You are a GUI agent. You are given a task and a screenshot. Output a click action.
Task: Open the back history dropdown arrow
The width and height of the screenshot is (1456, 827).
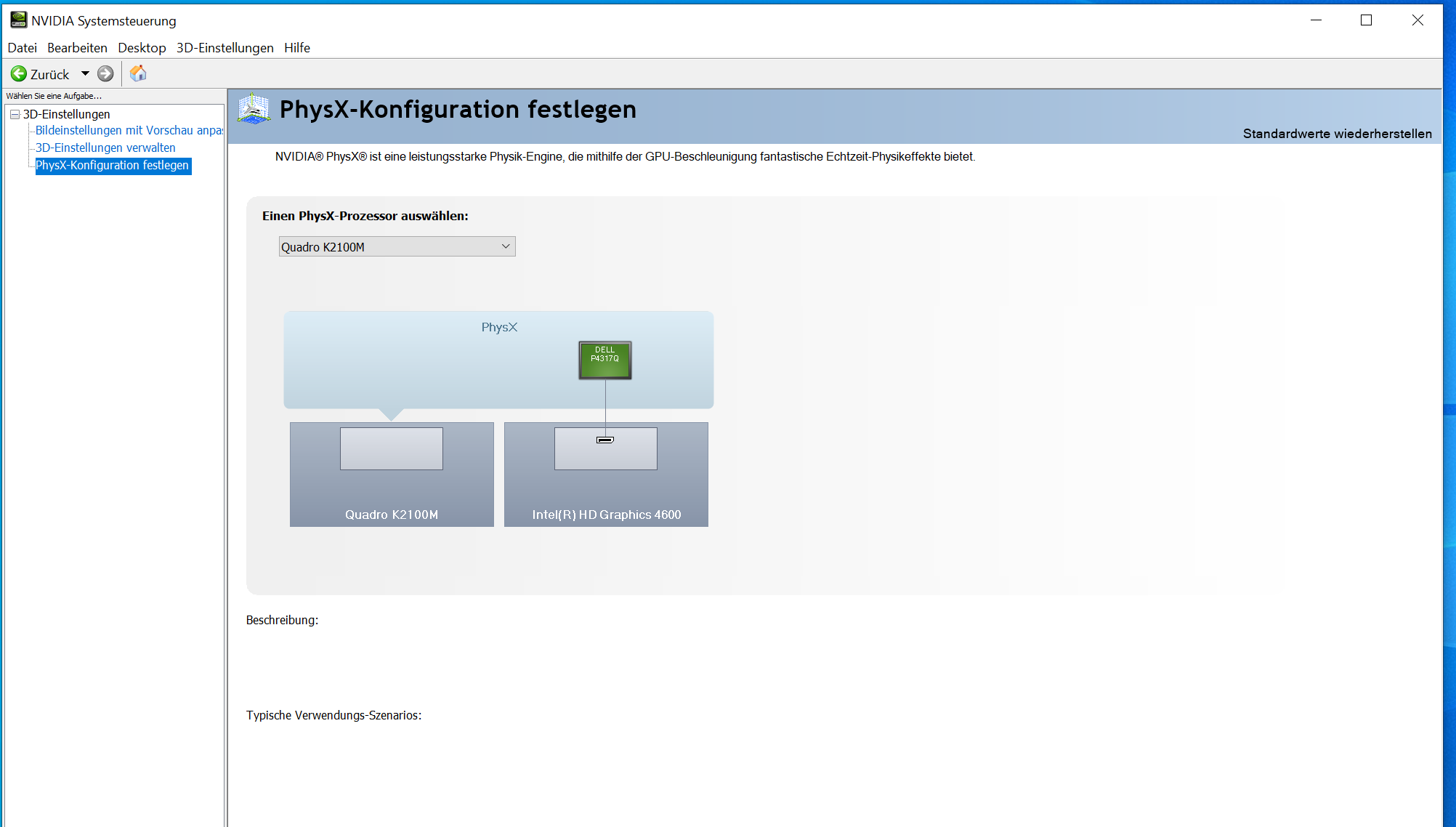pyautogui.click(x=85, y=74)
